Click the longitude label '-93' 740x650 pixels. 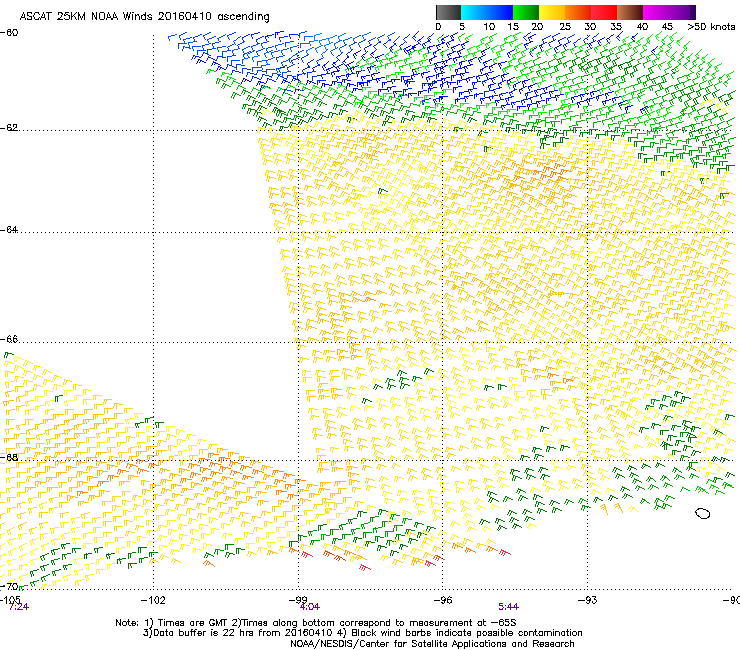pos(588,600)
